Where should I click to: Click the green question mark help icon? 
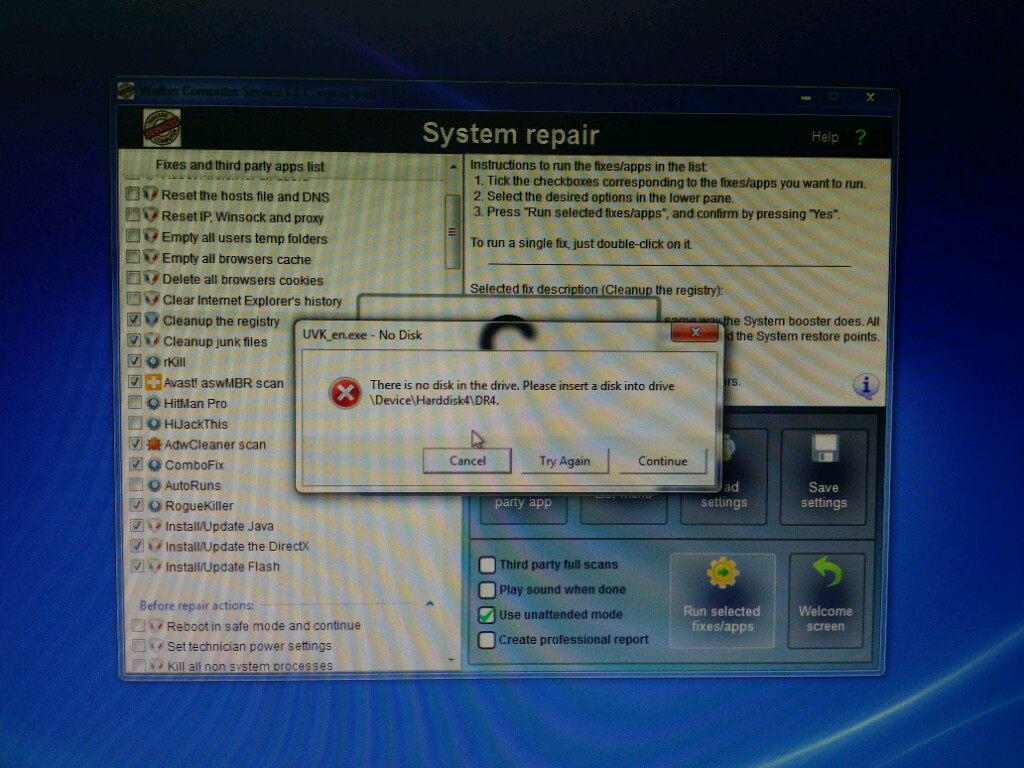pos(861,137)
